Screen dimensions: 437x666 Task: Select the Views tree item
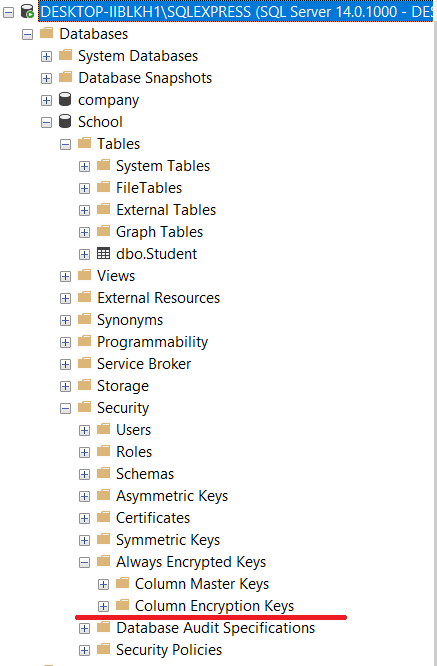[116, 276]
